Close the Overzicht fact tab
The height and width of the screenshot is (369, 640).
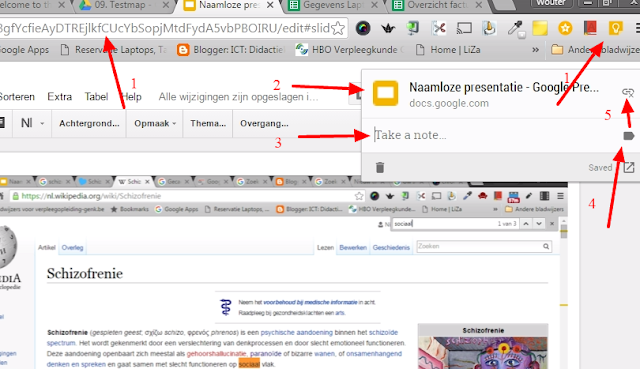click(x=479, y=5)
